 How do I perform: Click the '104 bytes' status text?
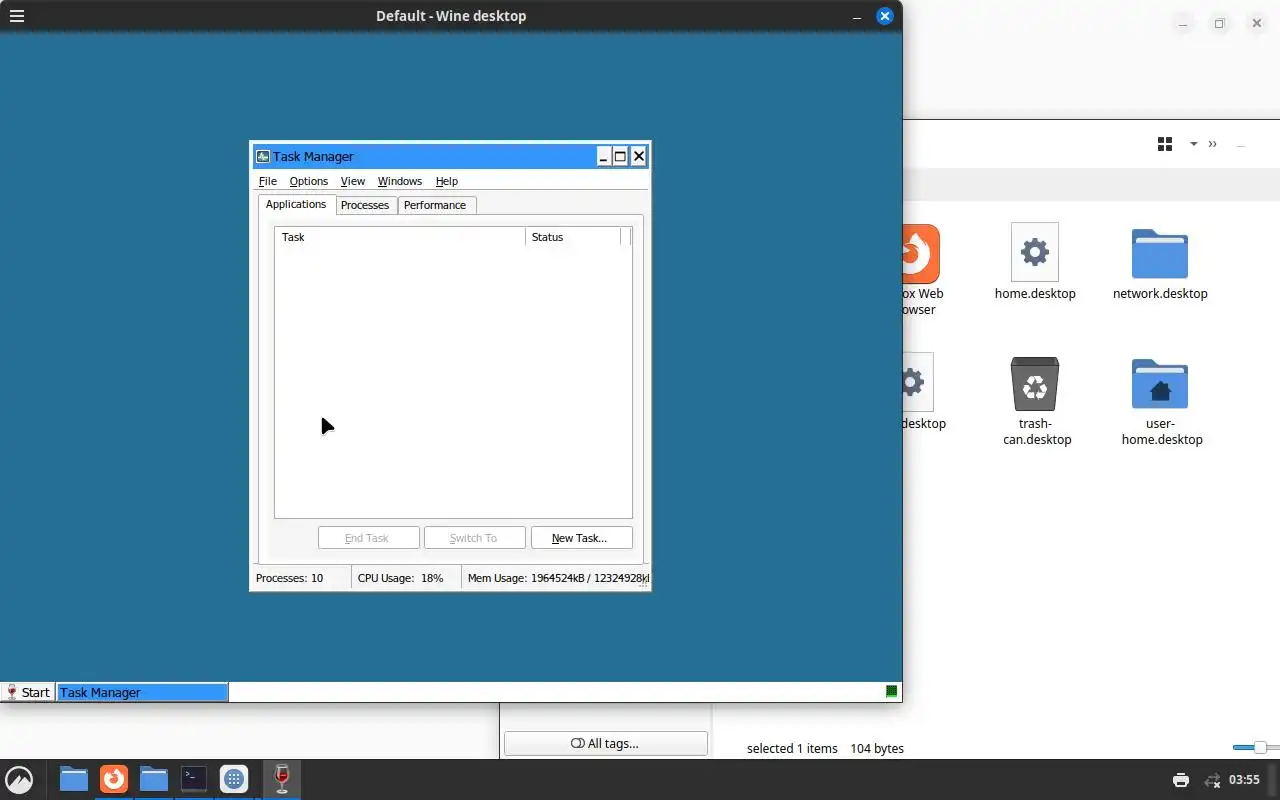click(877, 748)
